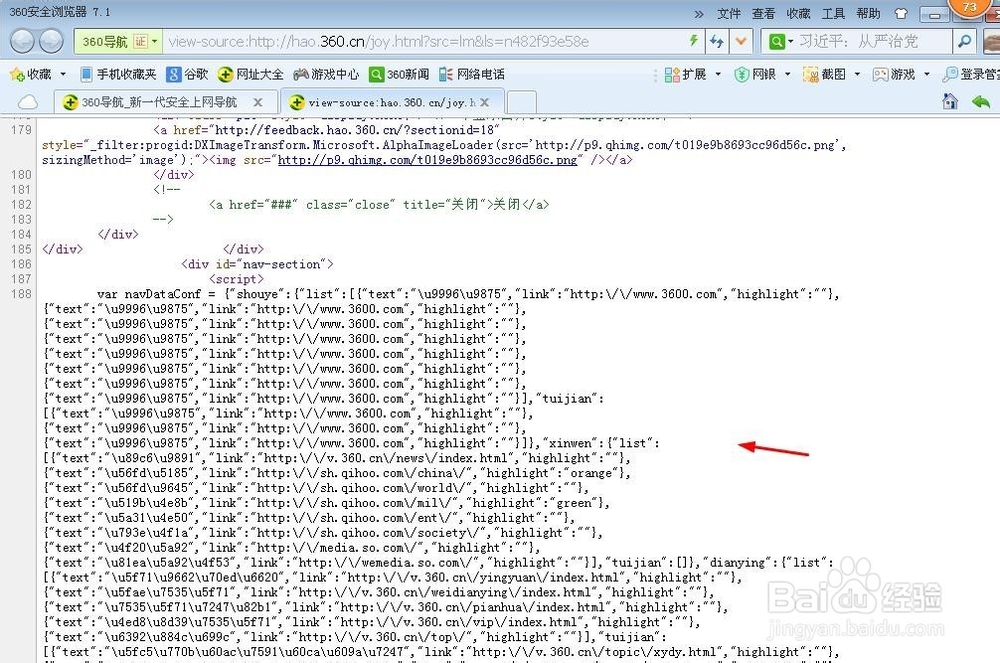Expand the 截图 dropdown arrow

click(x=857, y=75)
